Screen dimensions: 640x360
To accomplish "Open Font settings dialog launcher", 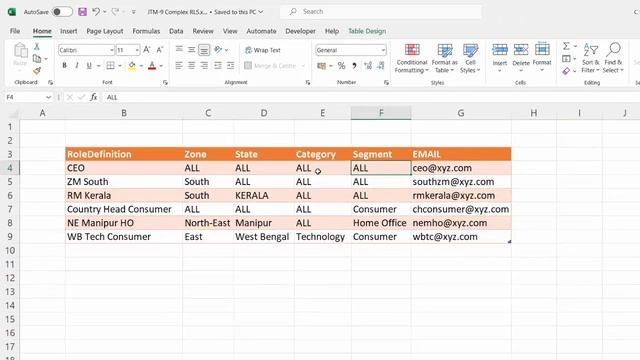I will pyautogui.click(x=165, y=82).
